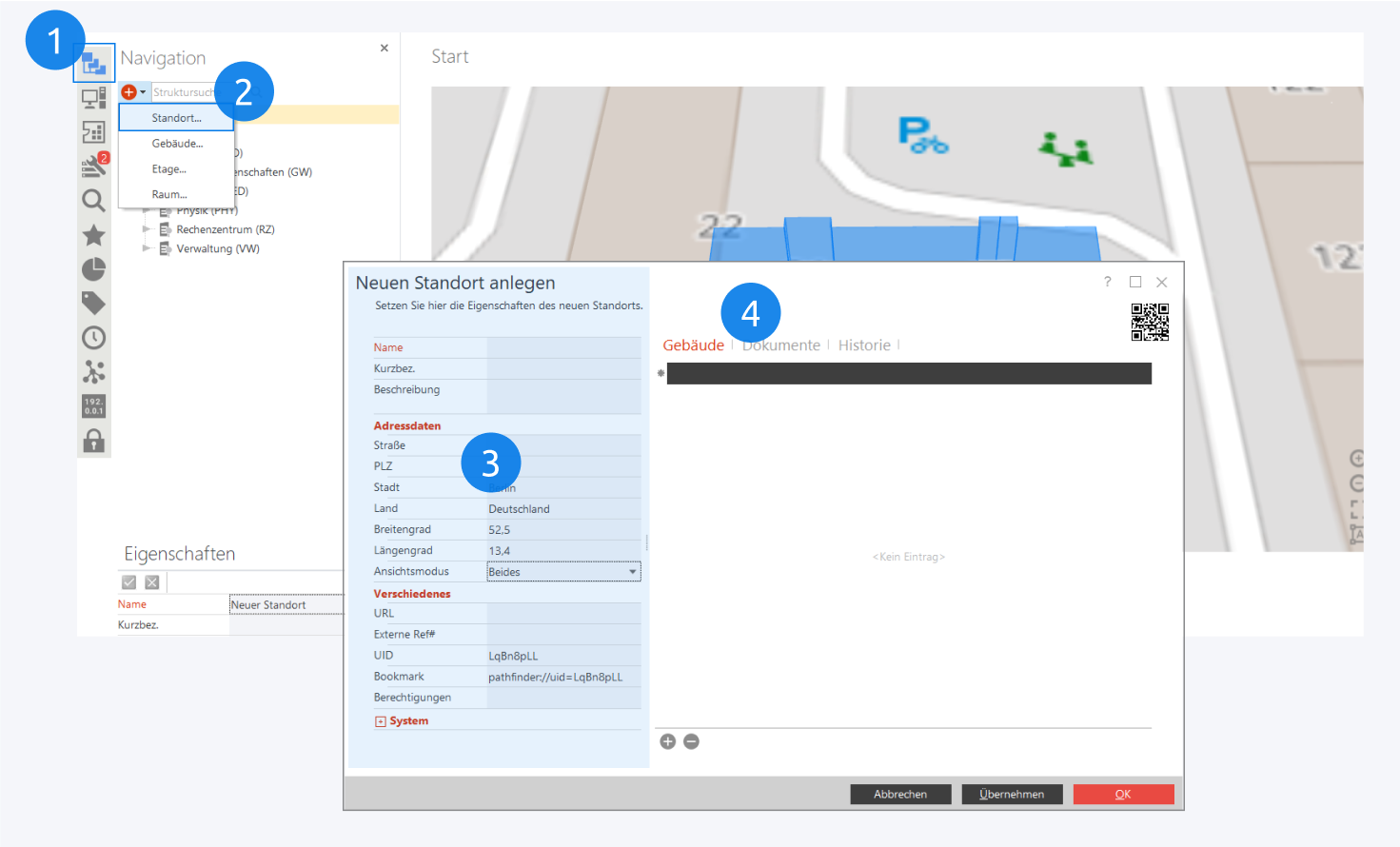Click the QR code in dialog

coord(1149,322)
